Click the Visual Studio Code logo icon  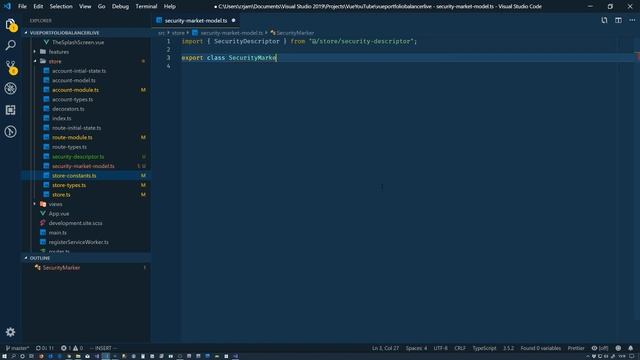[x=7, y=7]
